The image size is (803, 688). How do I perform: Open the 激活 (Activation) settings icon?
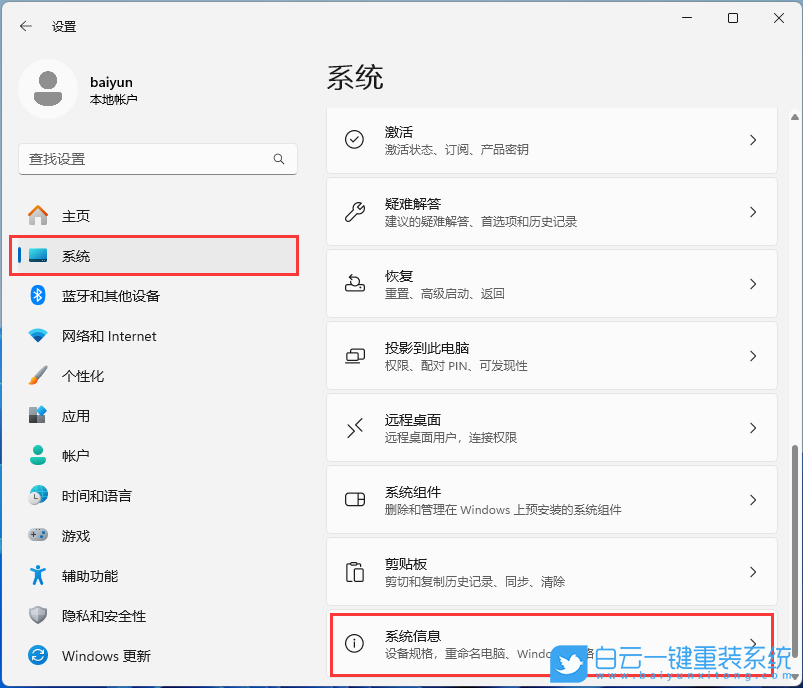[354, 140]
